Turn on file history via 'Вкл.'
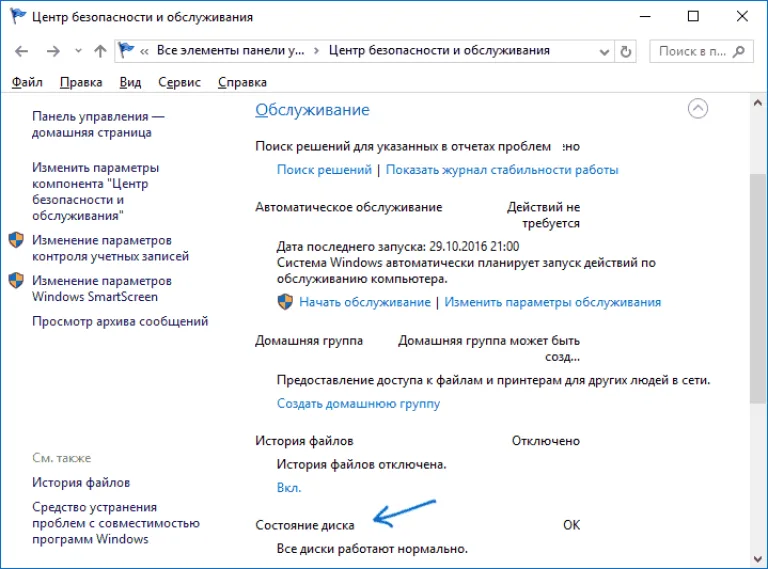This screenshot has height=569, width=768. click(289, 487)
